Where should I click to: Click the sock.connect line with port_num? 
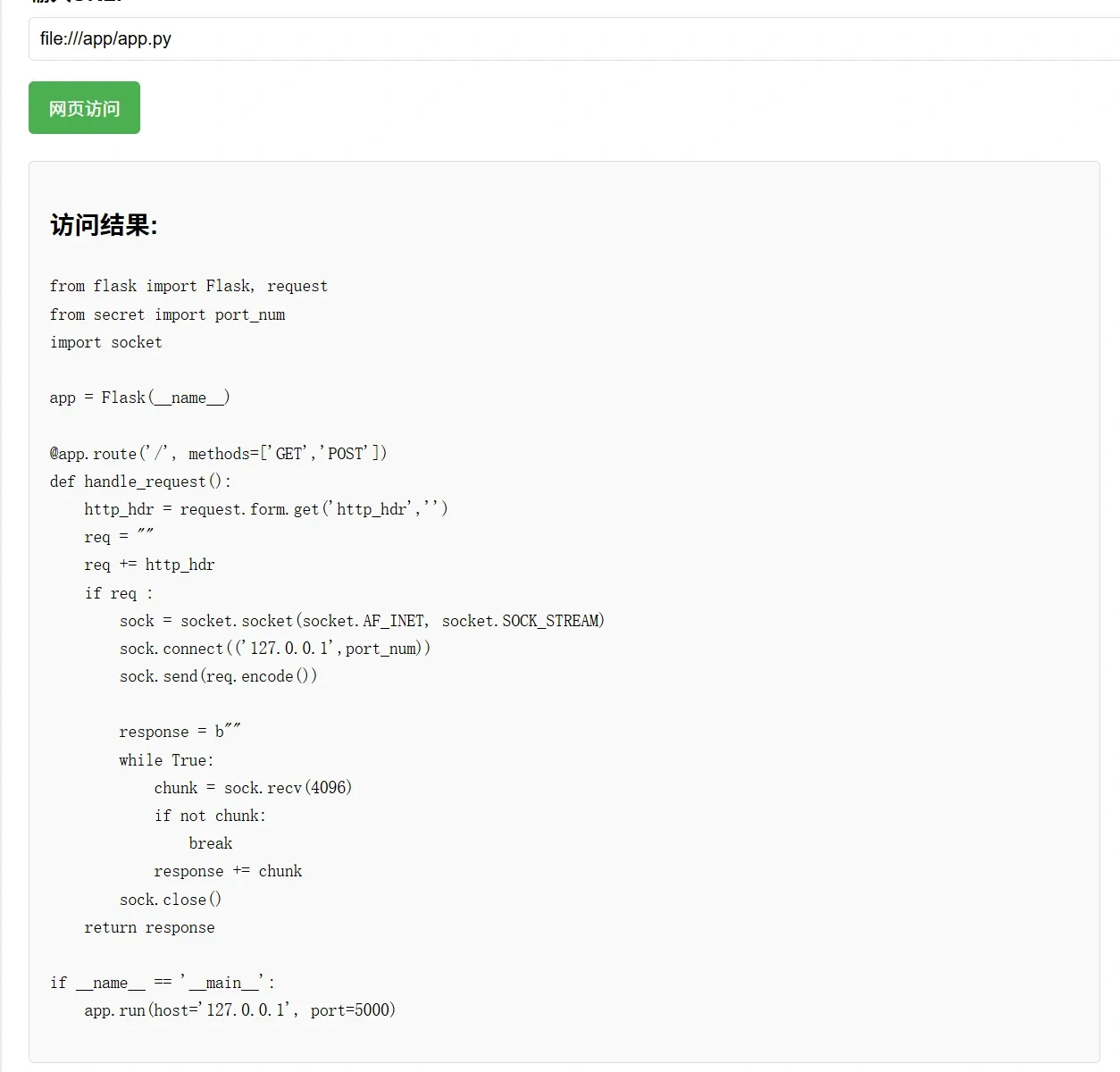(275, 649)
